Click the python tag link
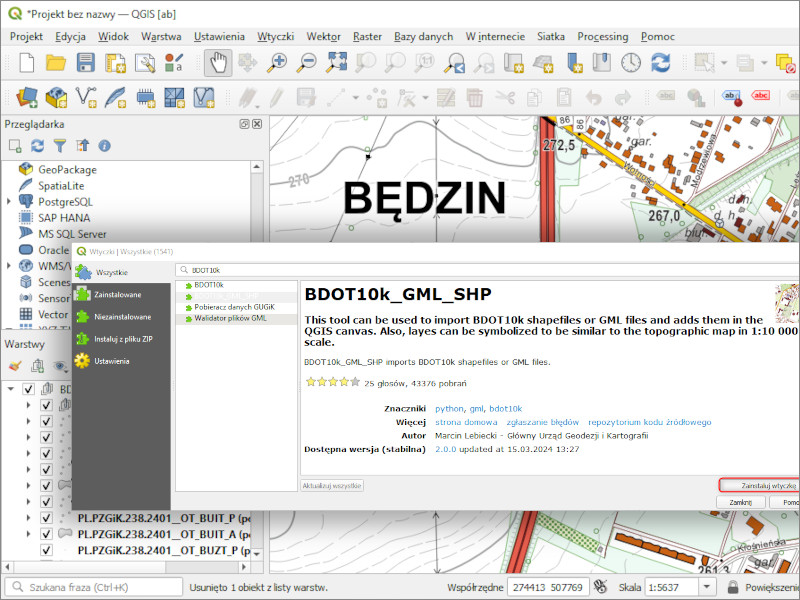This screenshot has height=600, width=800. coord(449,409)
